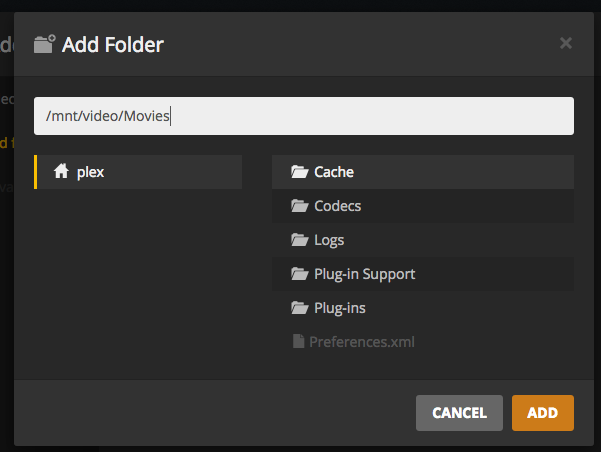Close the Add Folder dialog

click(566, 43)
